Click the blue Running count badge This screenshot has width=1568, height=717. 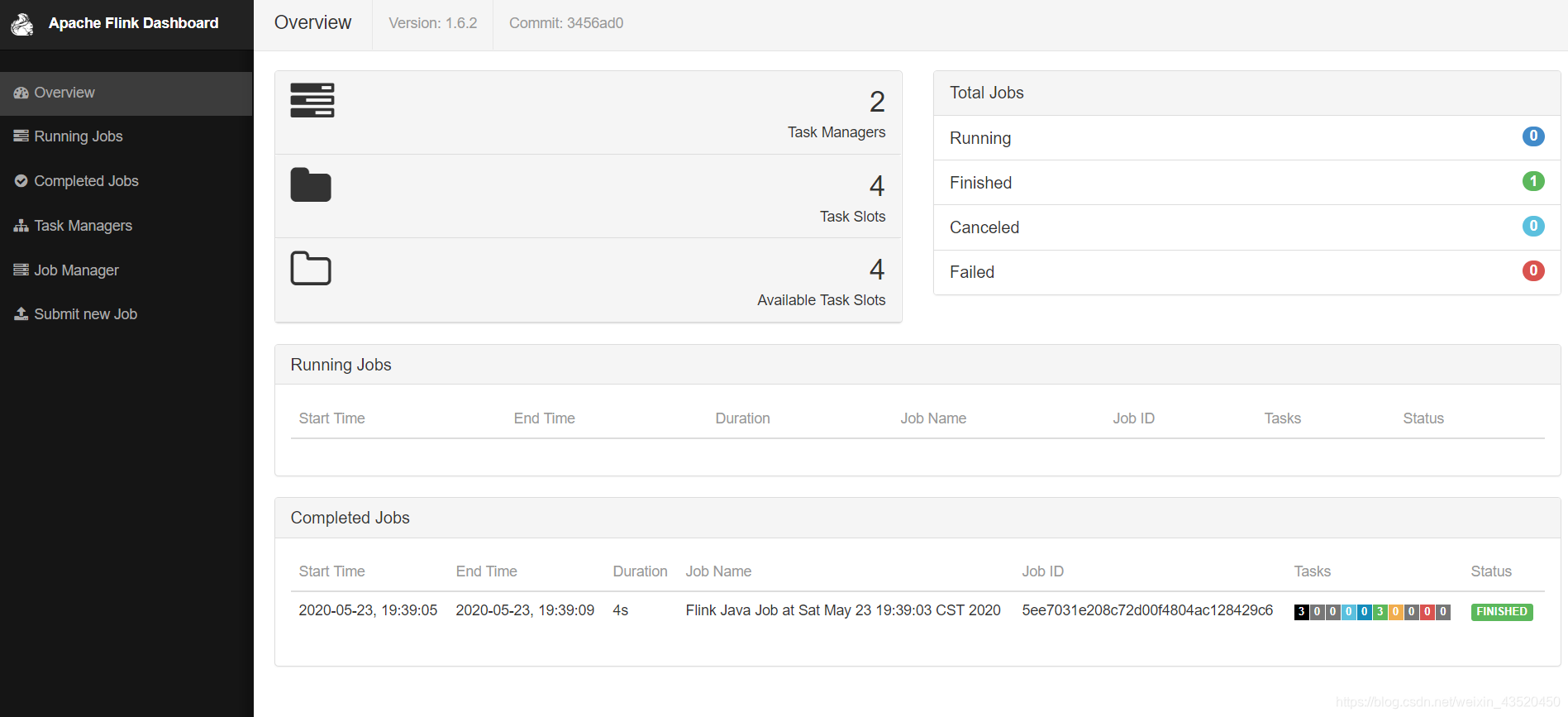(1533, 136)
